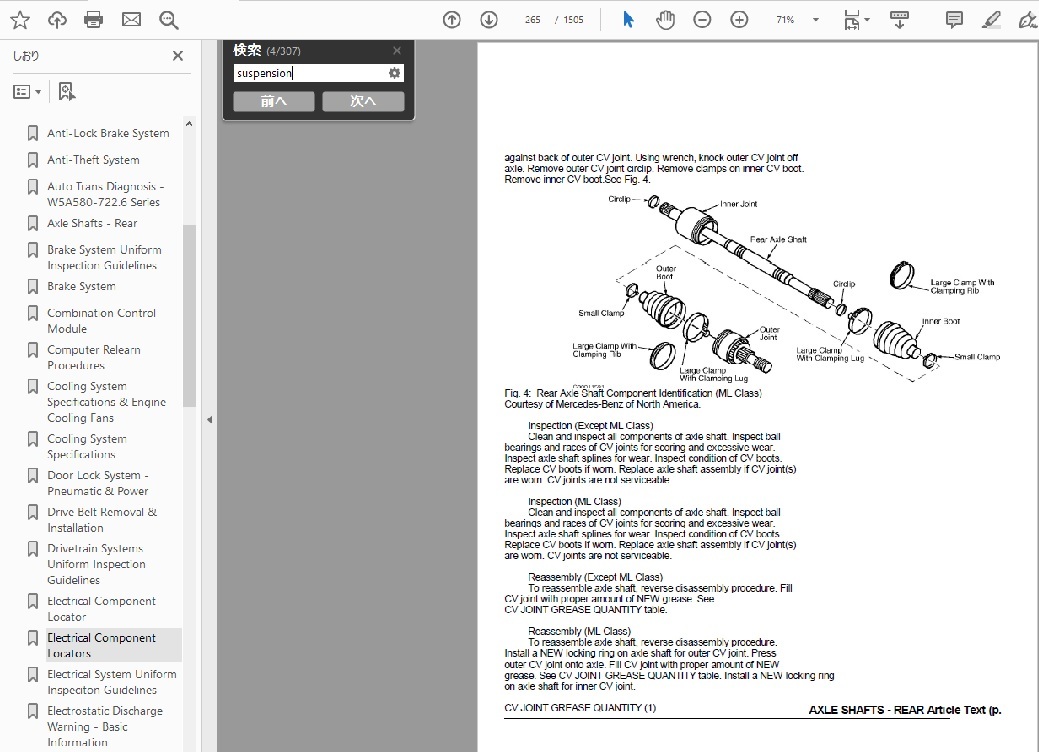The image size is (1039, 752).
Task: Open the find text magnifier icon
Action: (169, 20)
